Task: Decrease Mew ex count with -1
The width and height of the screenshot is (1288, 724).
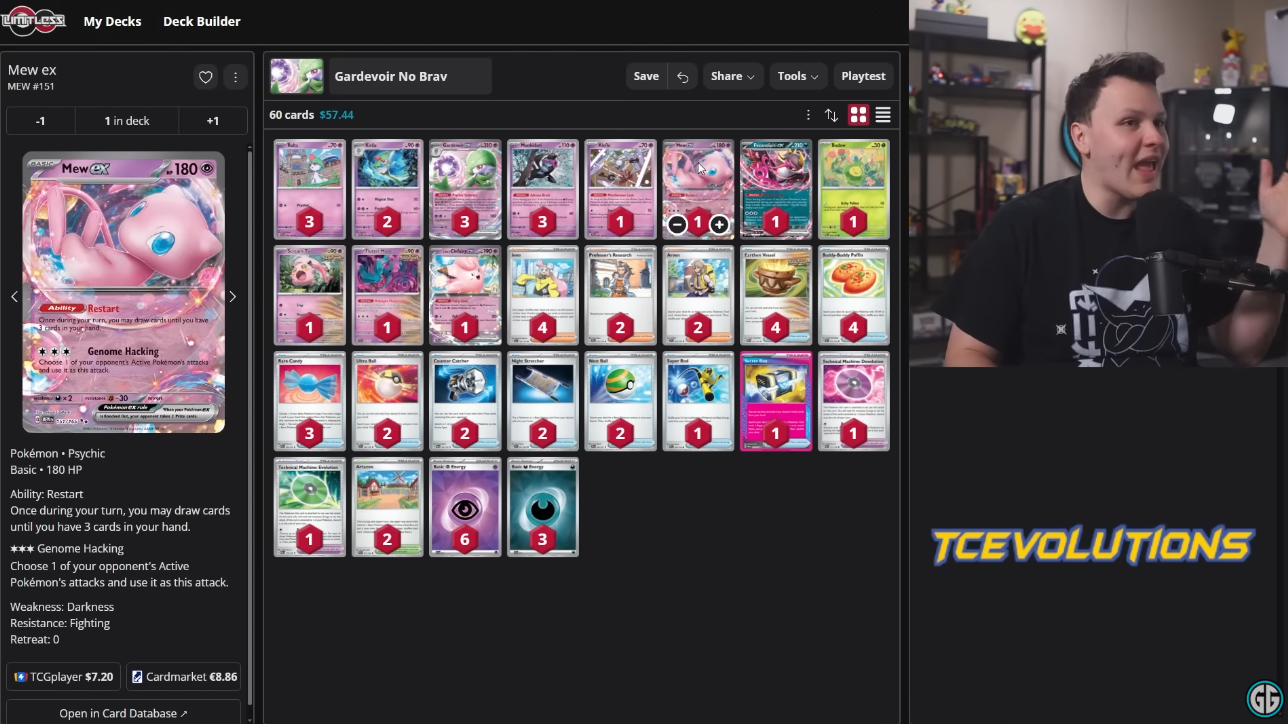Action: (x=40, y=120)
